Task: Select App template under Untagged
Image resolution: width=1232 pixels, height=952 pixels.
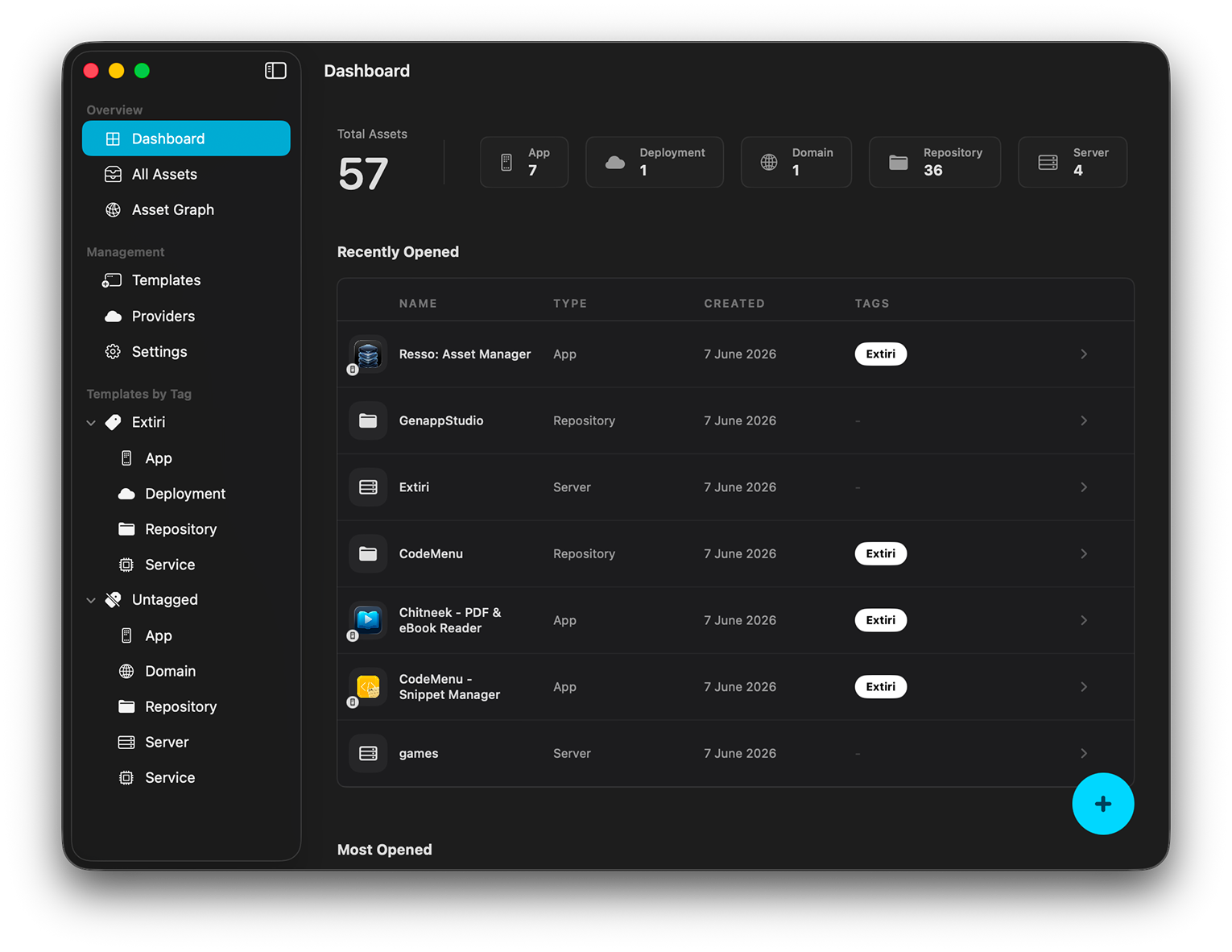Action: 186,635
